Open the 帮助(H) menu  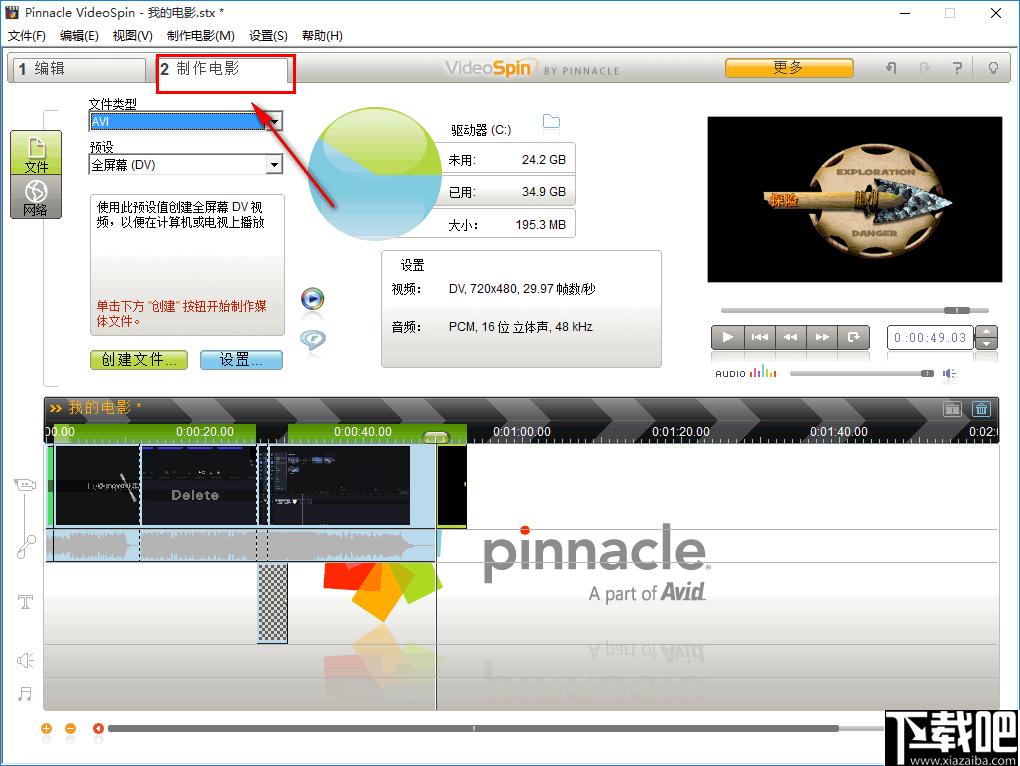point(322,36)
